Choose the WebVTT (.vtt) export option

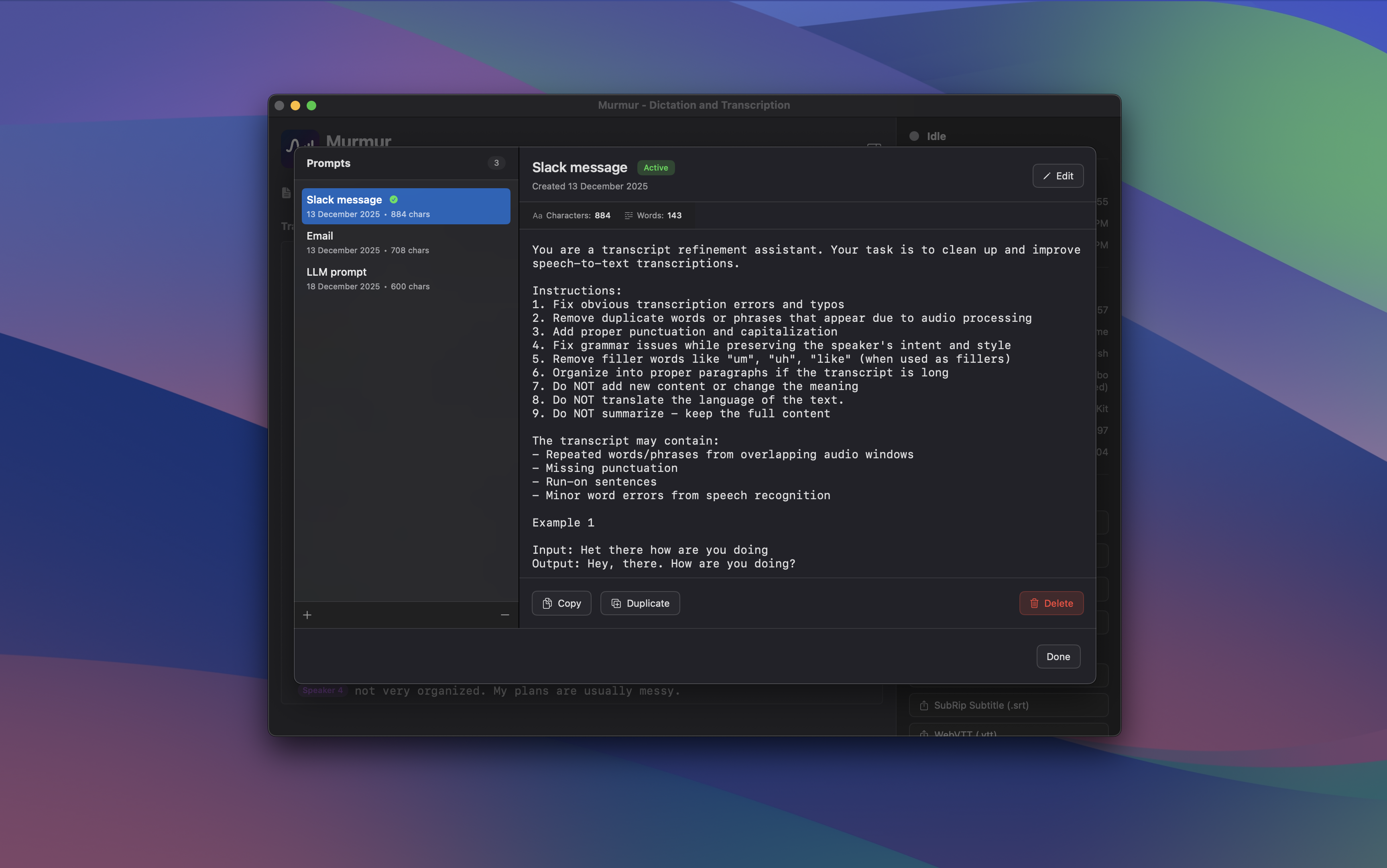coord(1007,734)
